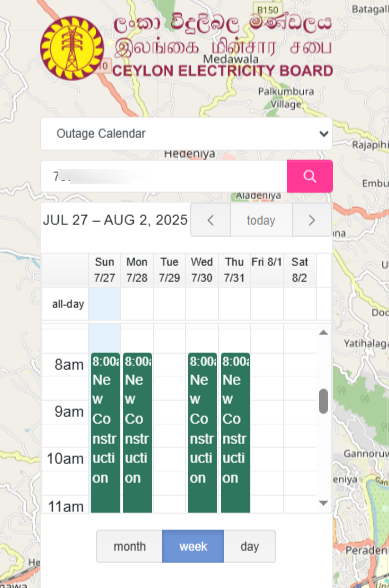Click the all-day row label
This screenshot has height=588, width=389.
(x=68, y=304)
